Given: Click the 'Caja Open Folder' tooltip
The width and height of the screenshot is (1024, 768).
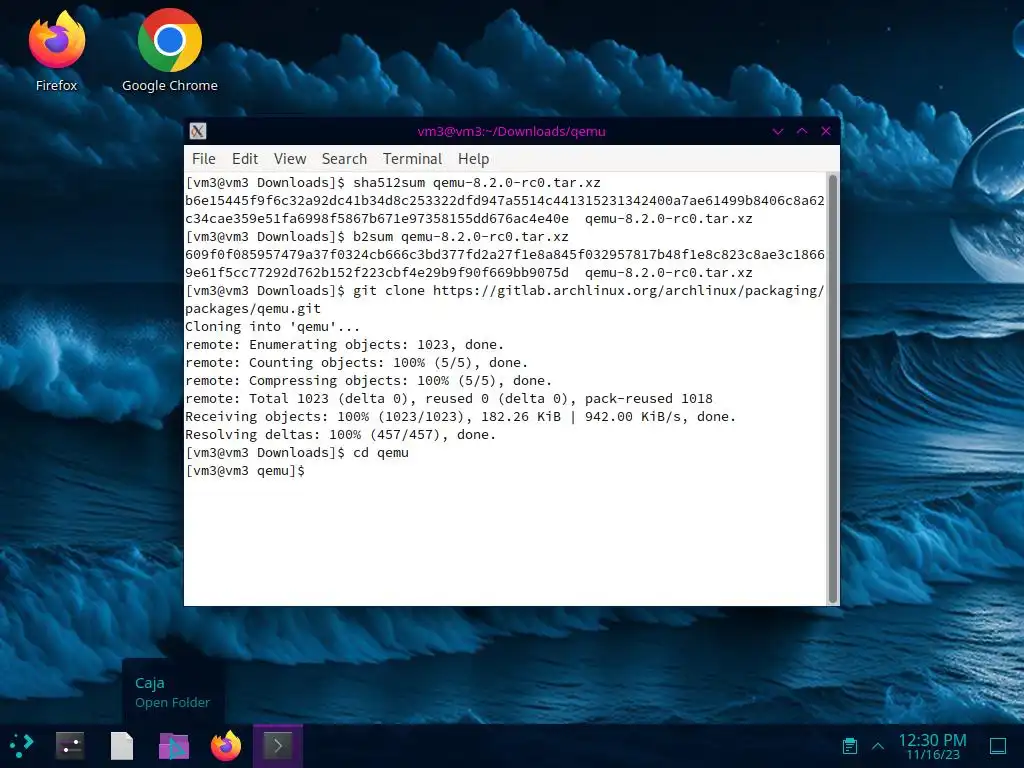Looking at the screenshot, I should click(172, 692).
